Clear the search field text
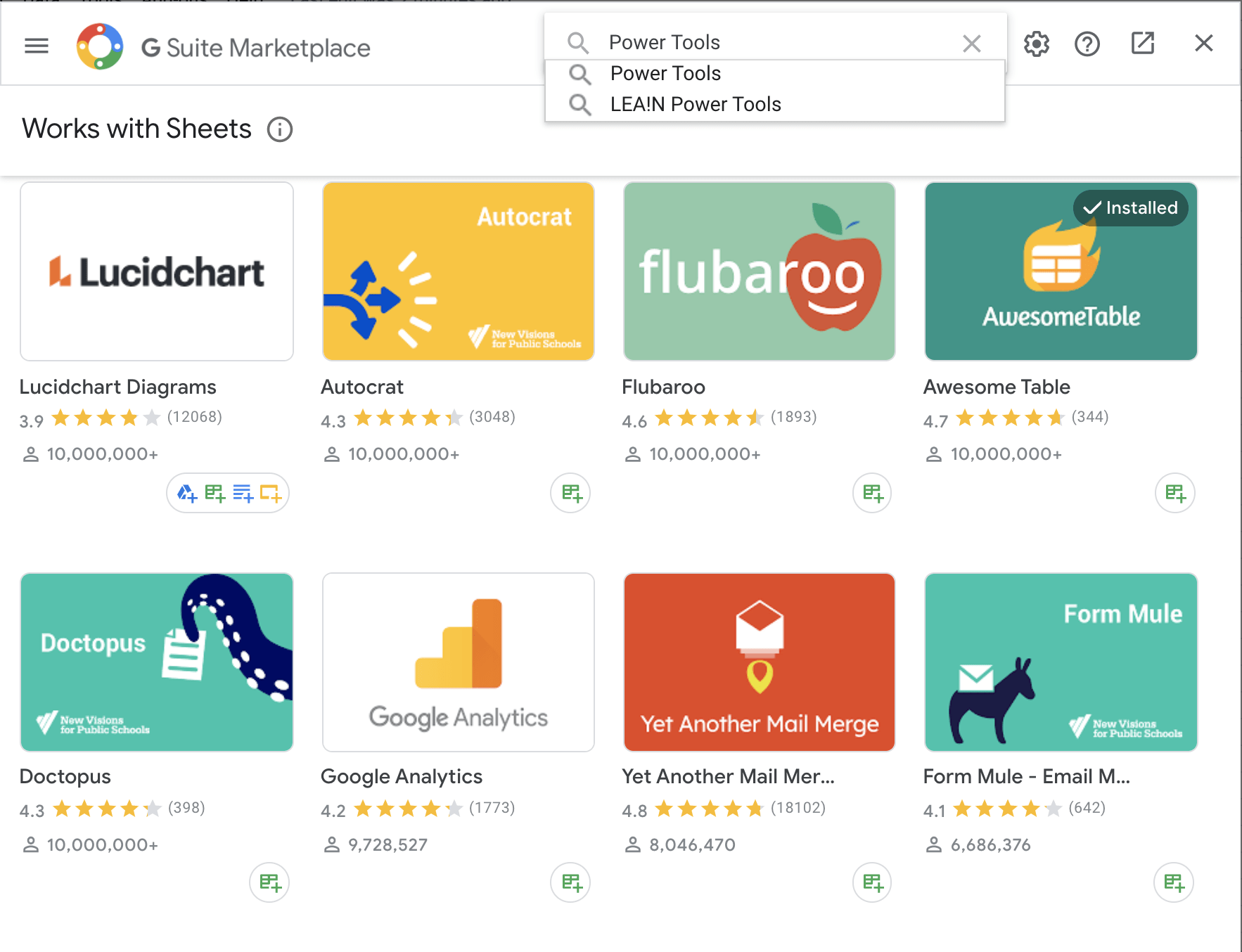1242x952 pixels. (971, 44)
